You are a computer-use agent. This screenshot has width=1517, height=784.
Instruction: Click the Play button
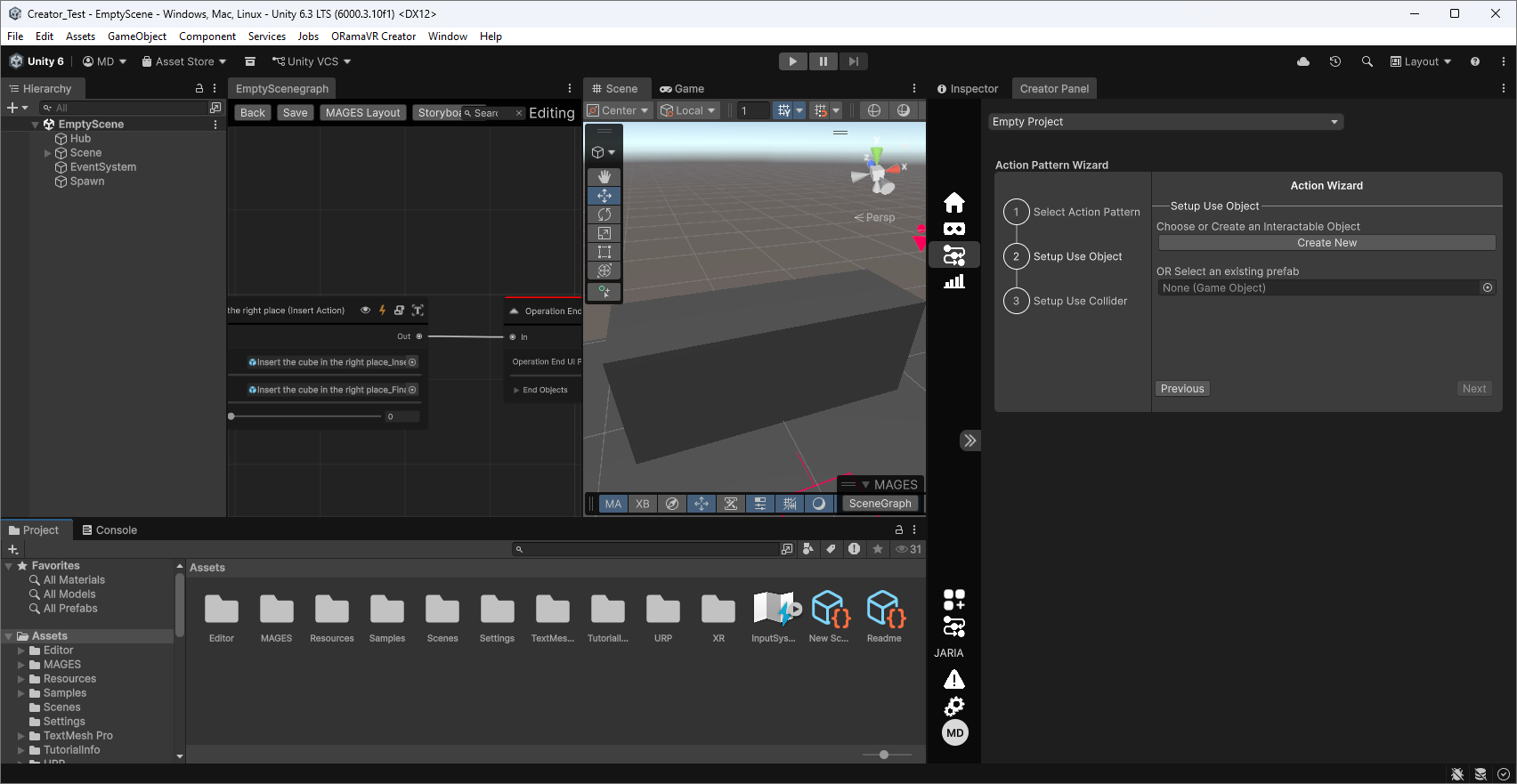(792, 61)
